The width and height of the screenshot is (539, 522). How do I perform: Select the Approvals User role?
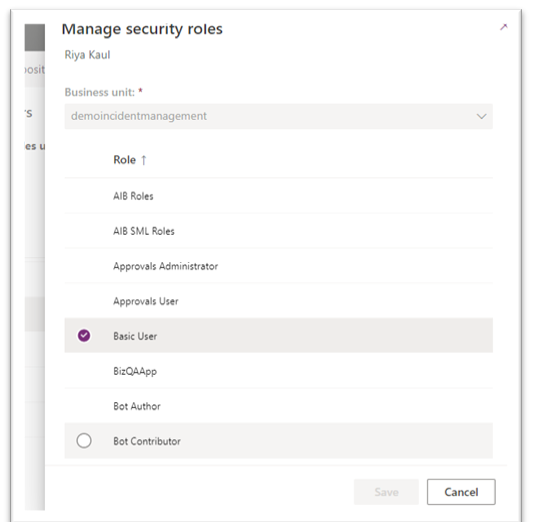[278, 301]
